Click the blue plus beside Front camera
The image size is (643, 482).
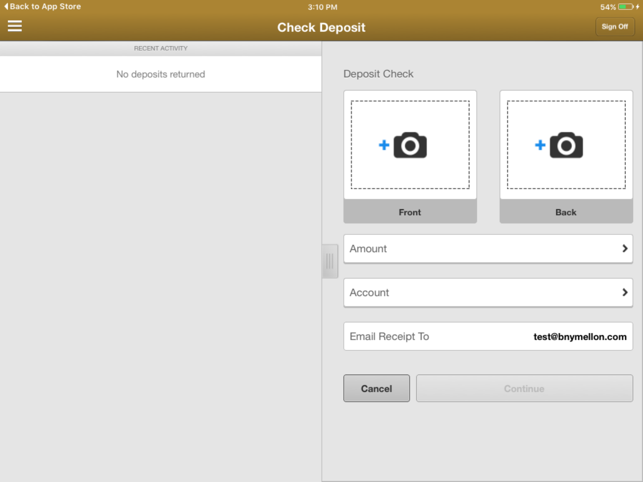tap(384, 145)
